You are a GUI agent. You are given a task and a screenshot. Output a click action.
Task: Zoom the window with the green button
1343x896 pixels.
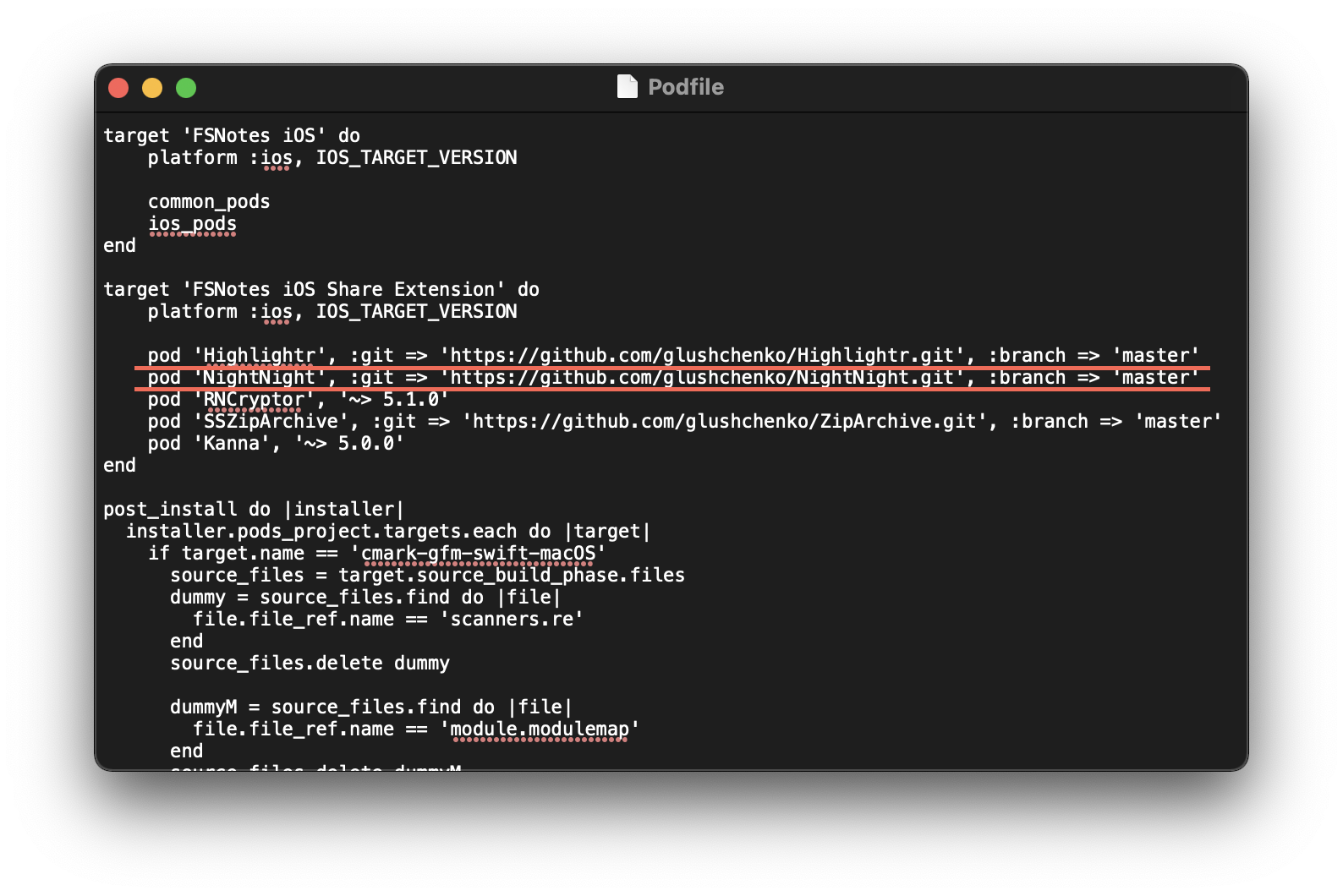coord(186,88)
